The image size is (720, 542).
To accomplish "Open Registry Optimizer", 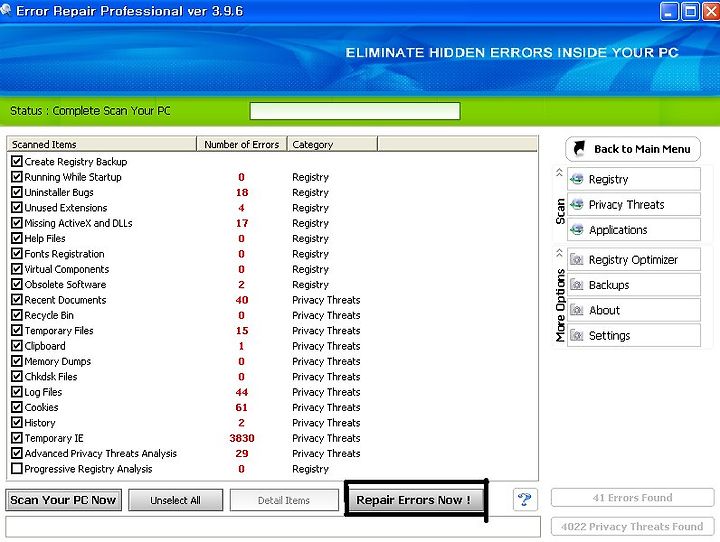I will [x=634, y=260].
